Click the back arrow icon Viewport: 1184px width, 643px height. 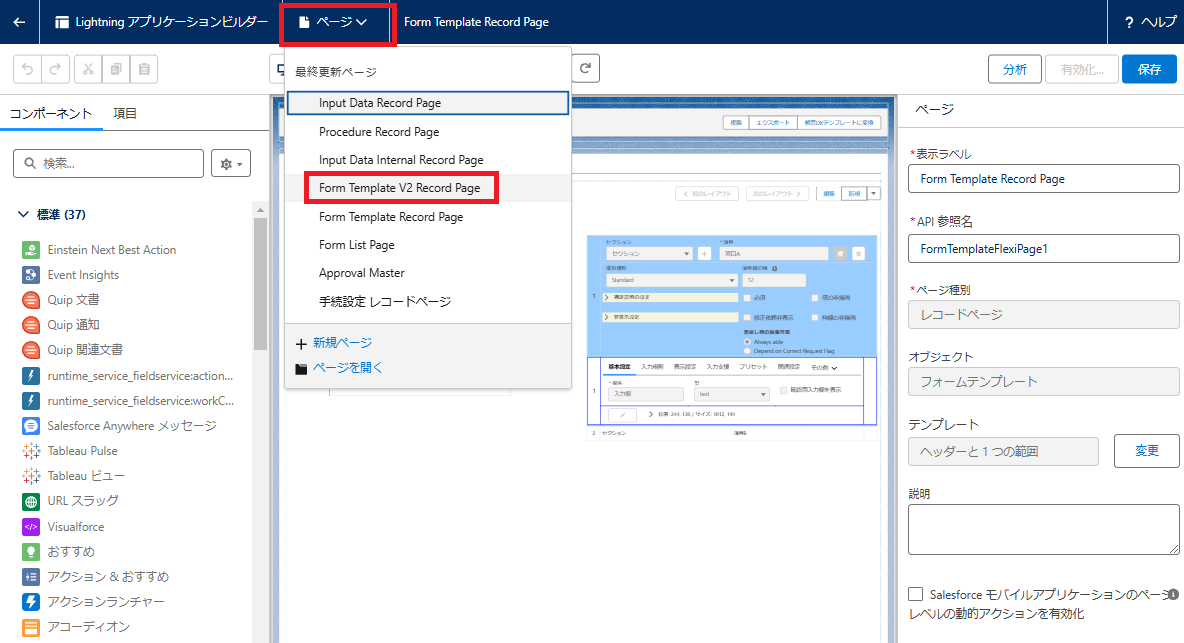[x=19, y=22]
